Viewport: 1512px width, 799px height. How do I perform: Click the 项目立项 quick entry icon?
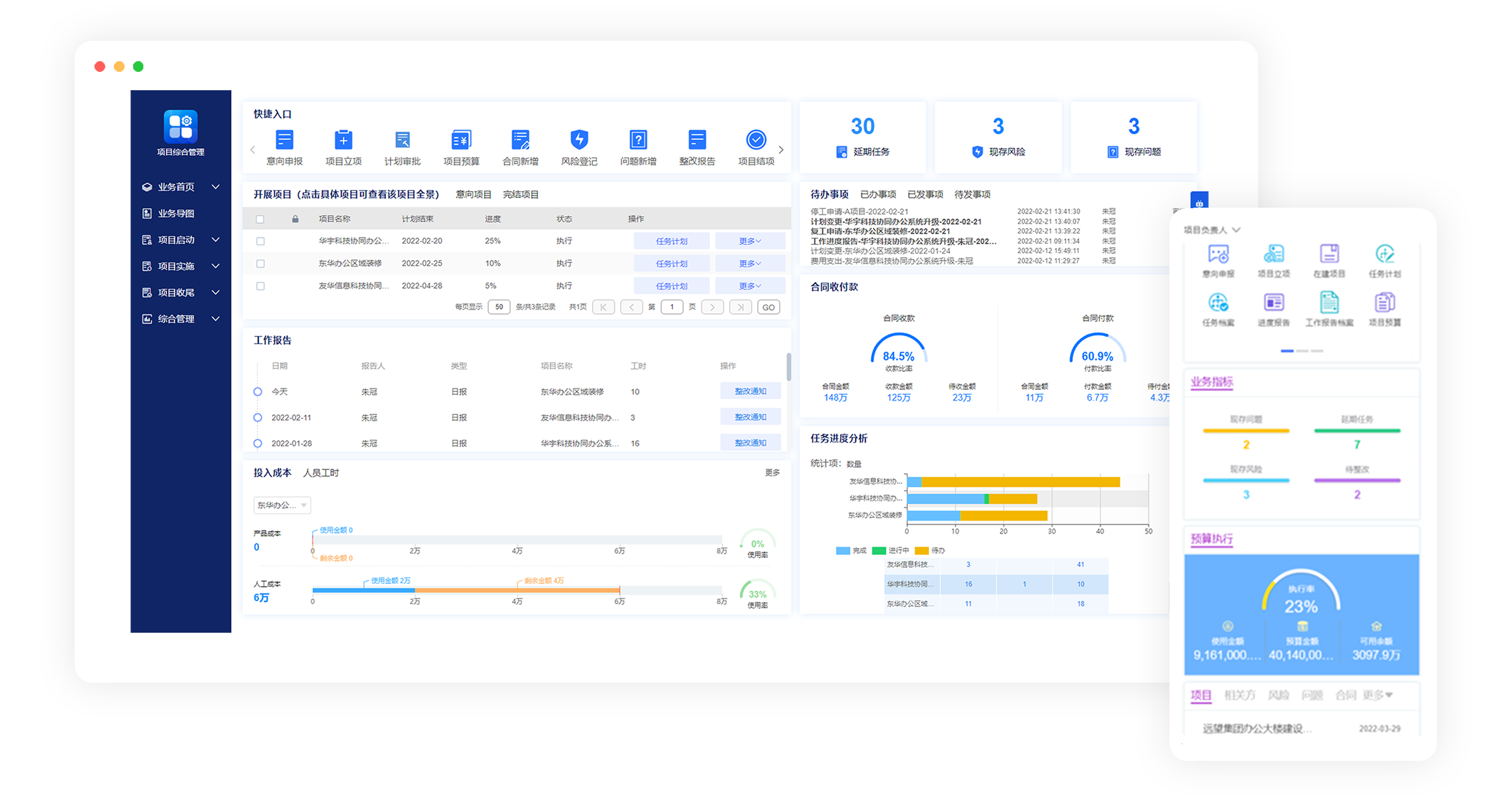tap(344, 140)
